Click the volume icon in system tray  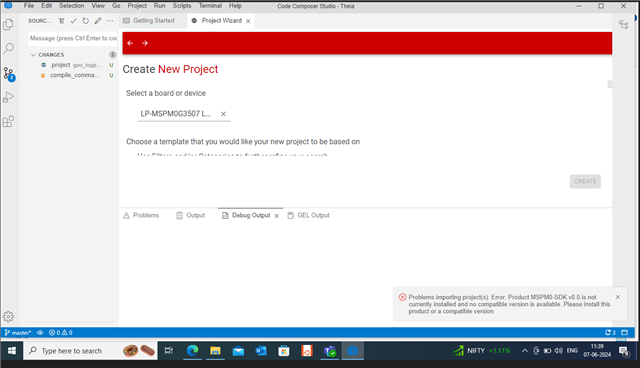click(558, 351)
